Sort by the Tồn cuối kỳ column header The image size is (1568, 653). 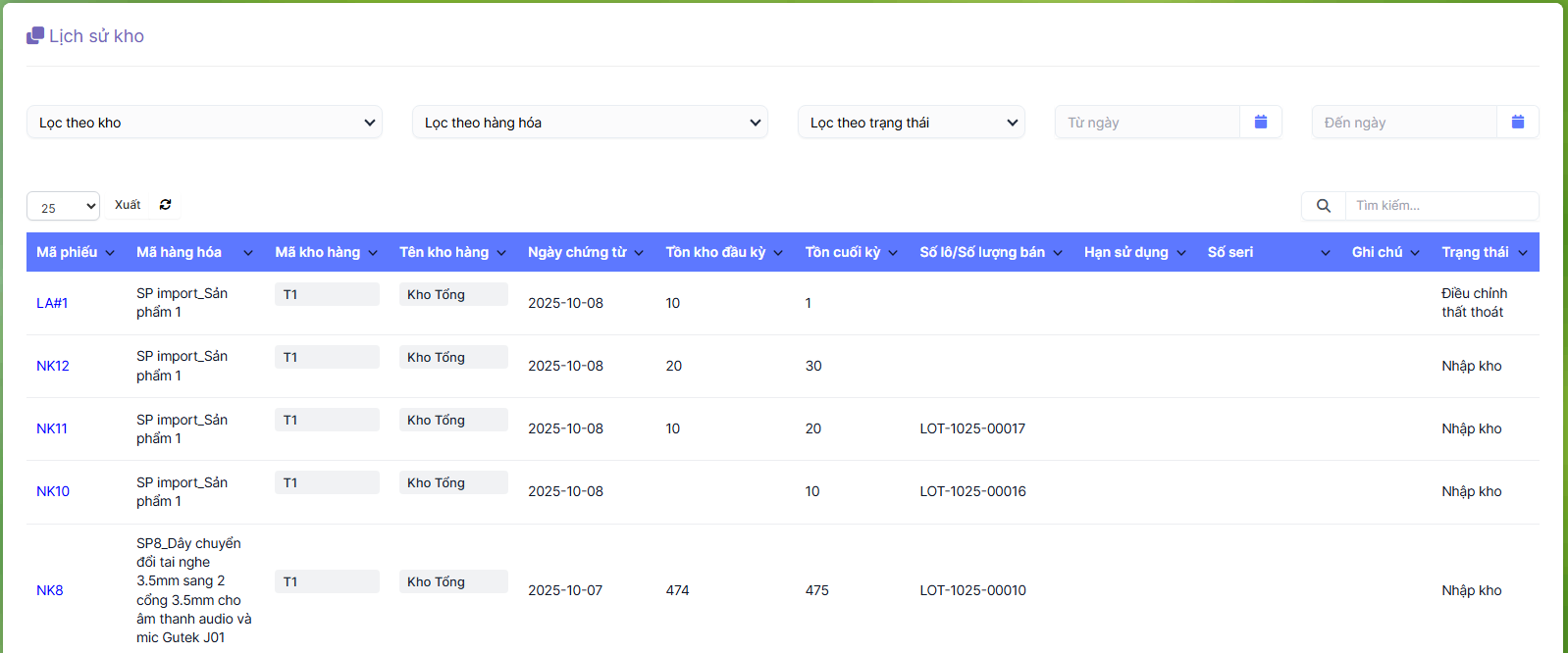point(843,252)
